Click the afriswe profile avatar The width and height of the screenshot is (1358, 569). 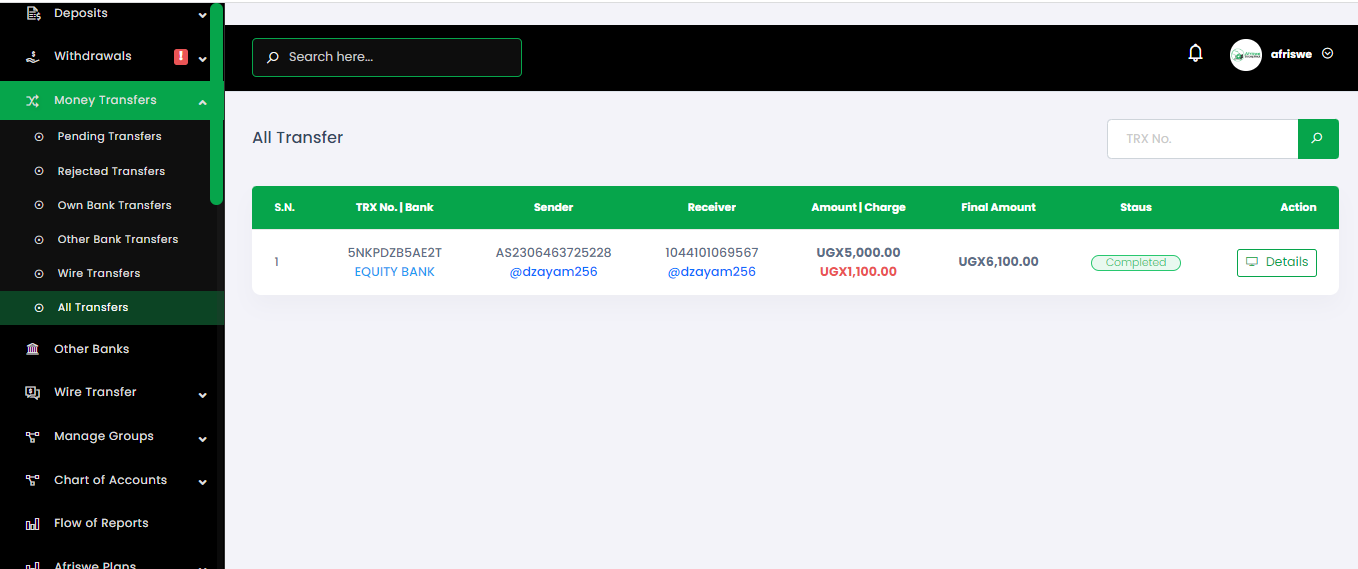coord(1246,55)
